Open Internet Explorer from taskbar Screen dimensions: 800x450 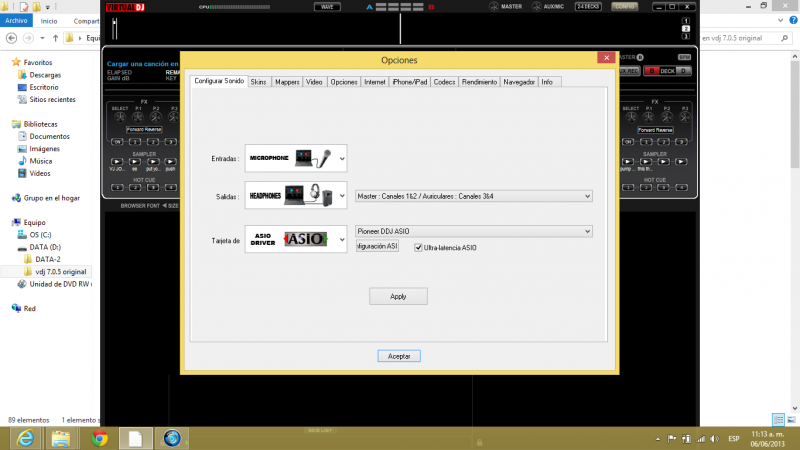25,438
